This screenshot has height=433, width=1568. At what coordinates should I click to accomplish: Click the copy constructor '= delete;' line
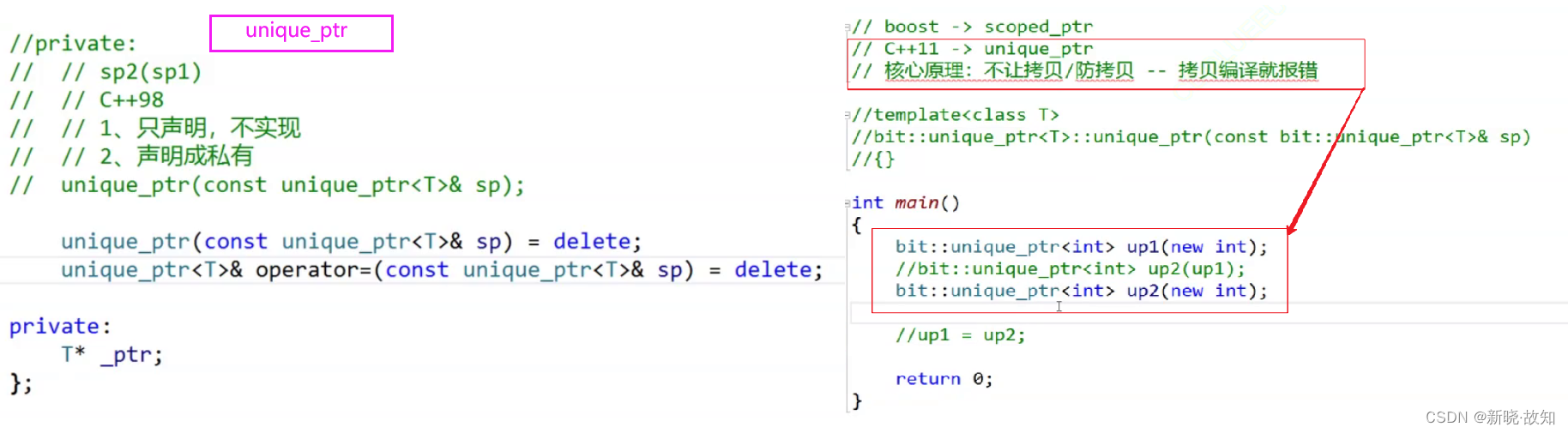coord(351,241)
